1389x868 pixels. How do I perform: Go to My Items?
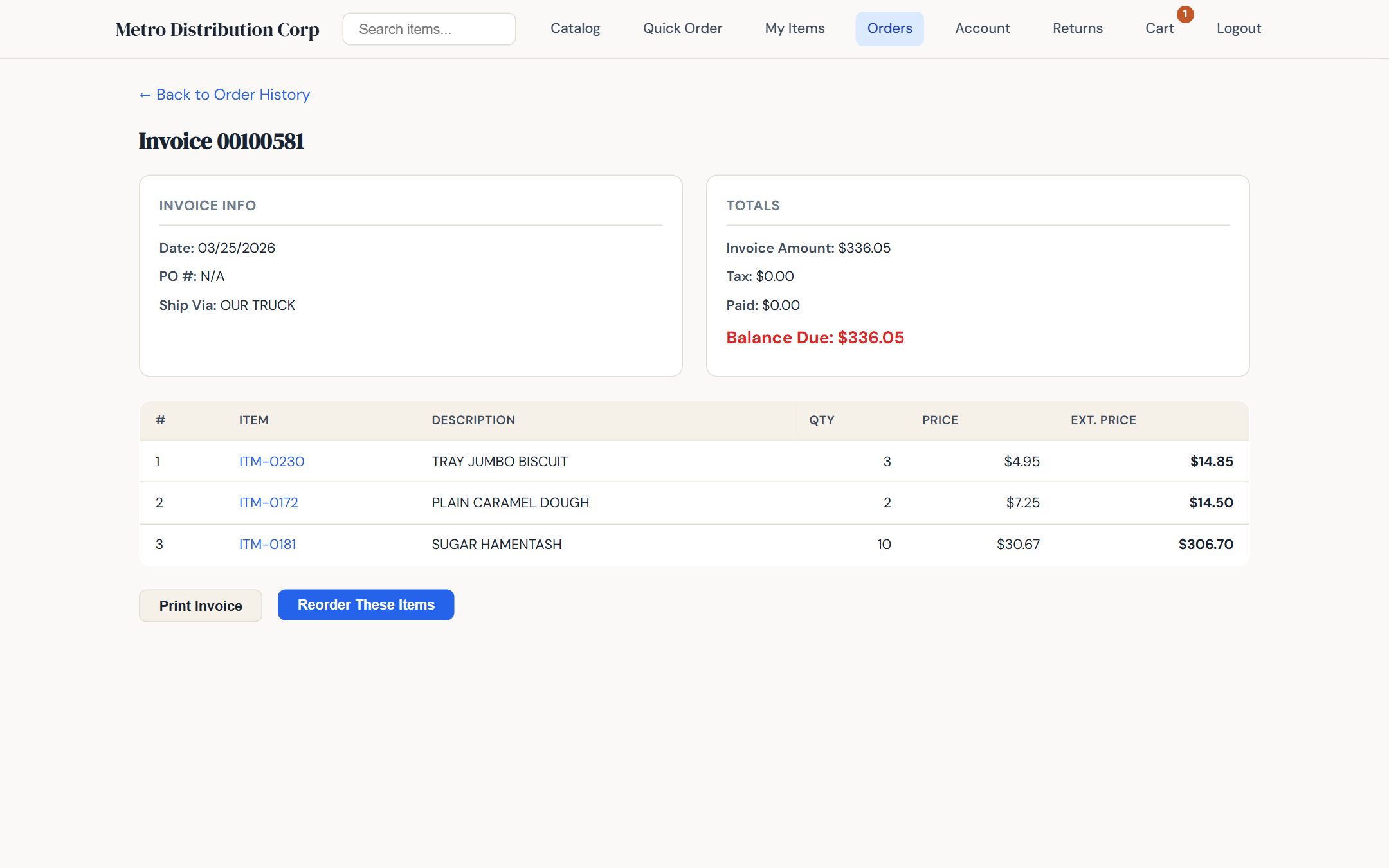[x=795, y=28]
